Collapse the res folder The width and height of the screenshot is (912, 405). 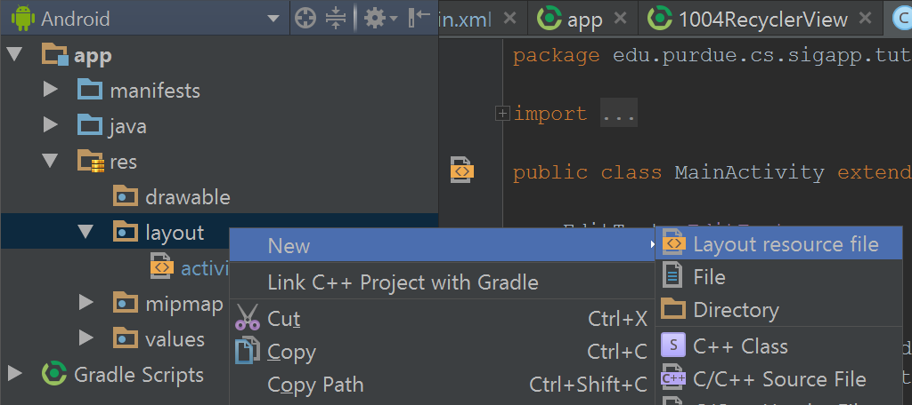tap(51, 161)
